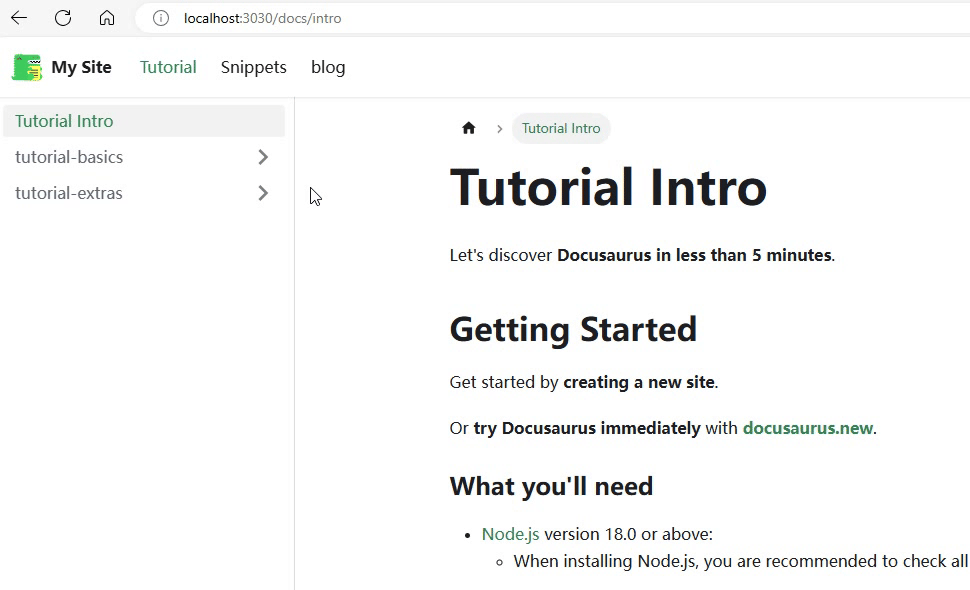The image size is (970, 590).
Task: Follow the docusaurus.new link
Action: pos(808,428)
